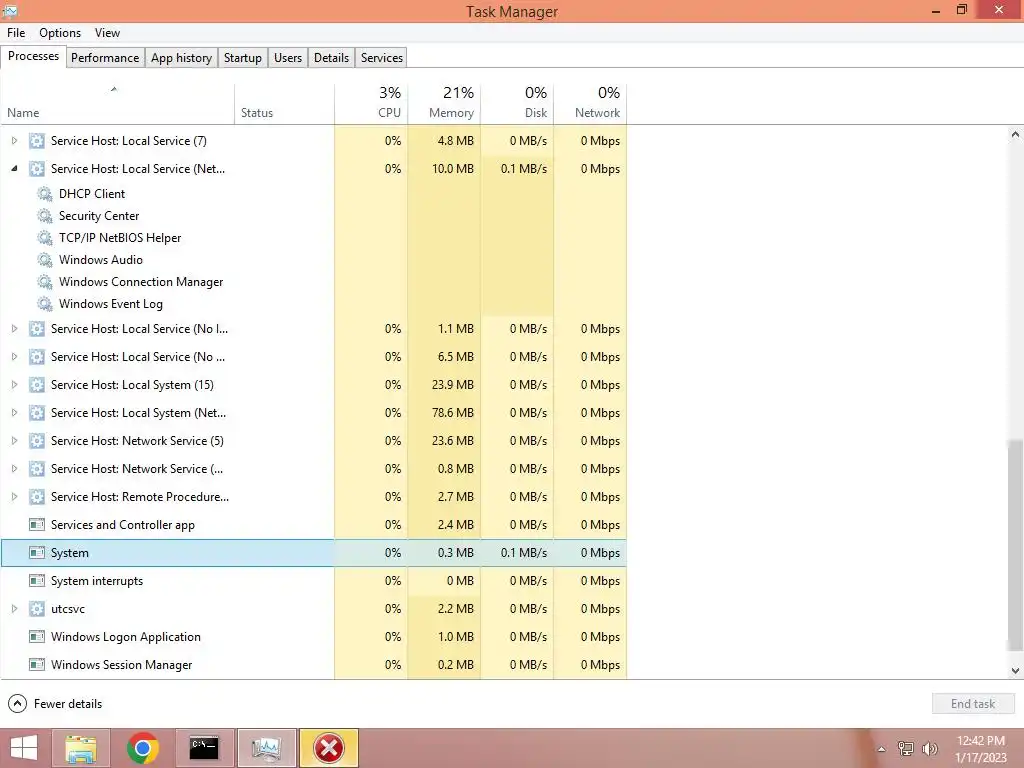Click the TCP/IP NetBIOS Helper gear icon
Image resolution: width=1024 pixels, height=768 pixels.
44,238
